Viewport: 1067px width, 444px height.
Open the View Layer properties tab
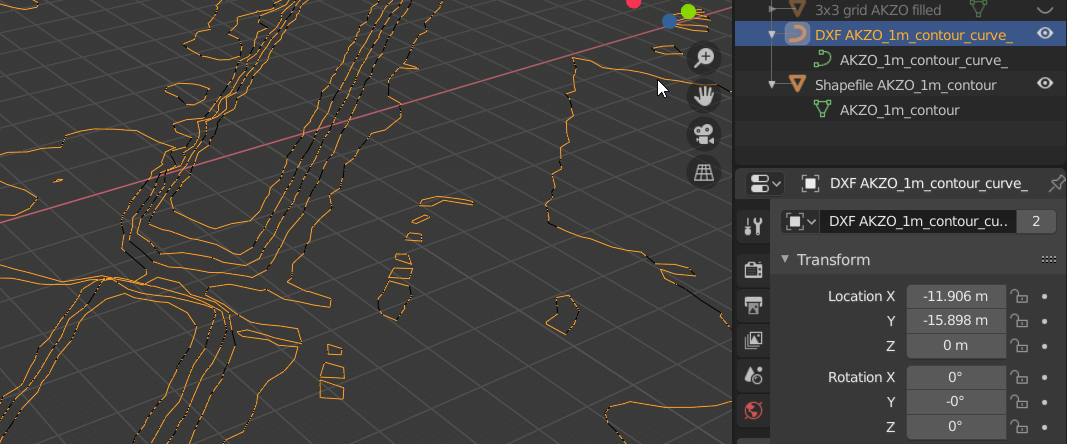pyautogui.click(x=753, y=340)
